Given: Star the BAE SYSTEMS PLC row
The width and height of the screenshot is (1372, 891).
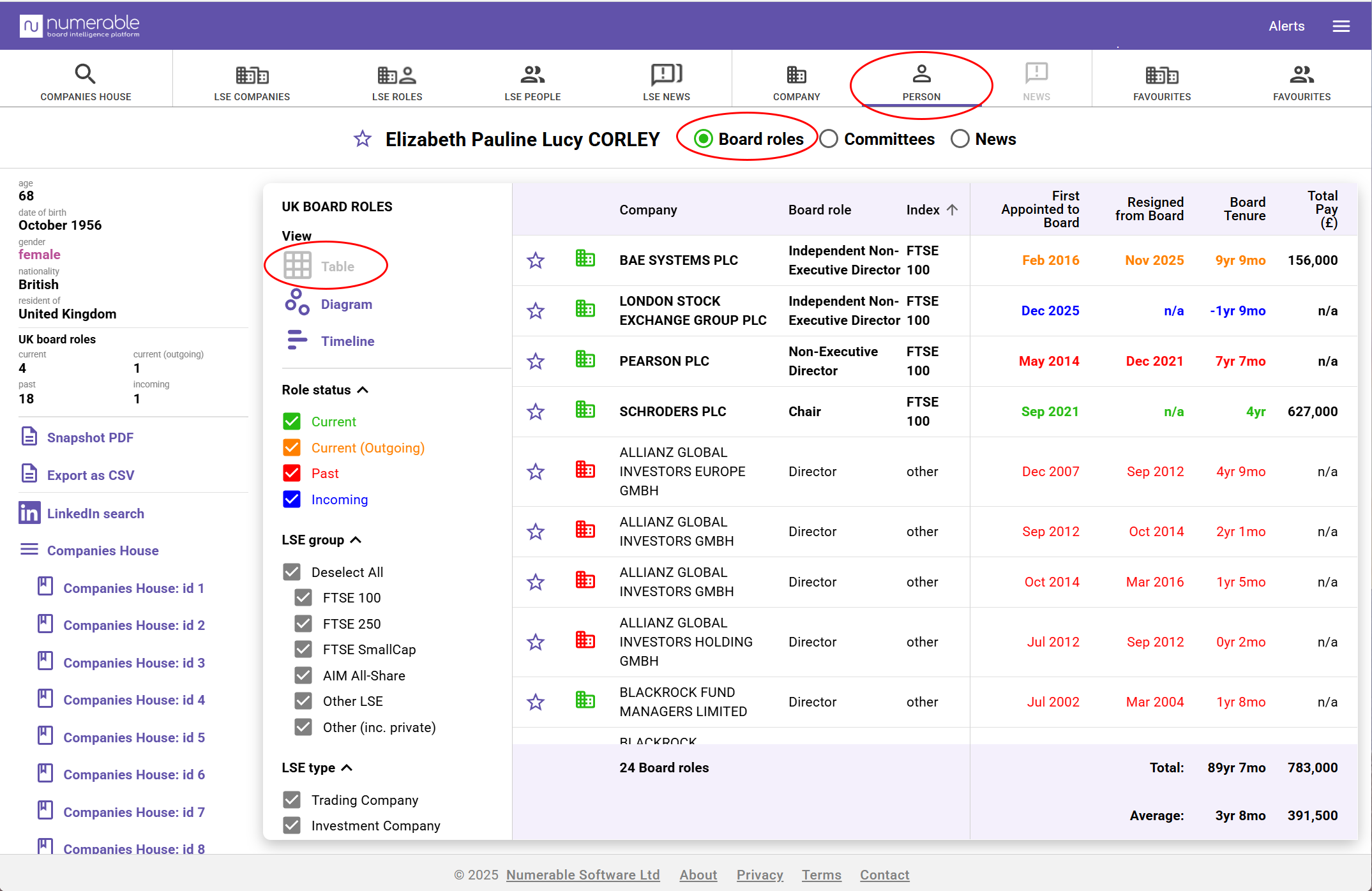Looking at the screenshot, I should pos(536,260).
